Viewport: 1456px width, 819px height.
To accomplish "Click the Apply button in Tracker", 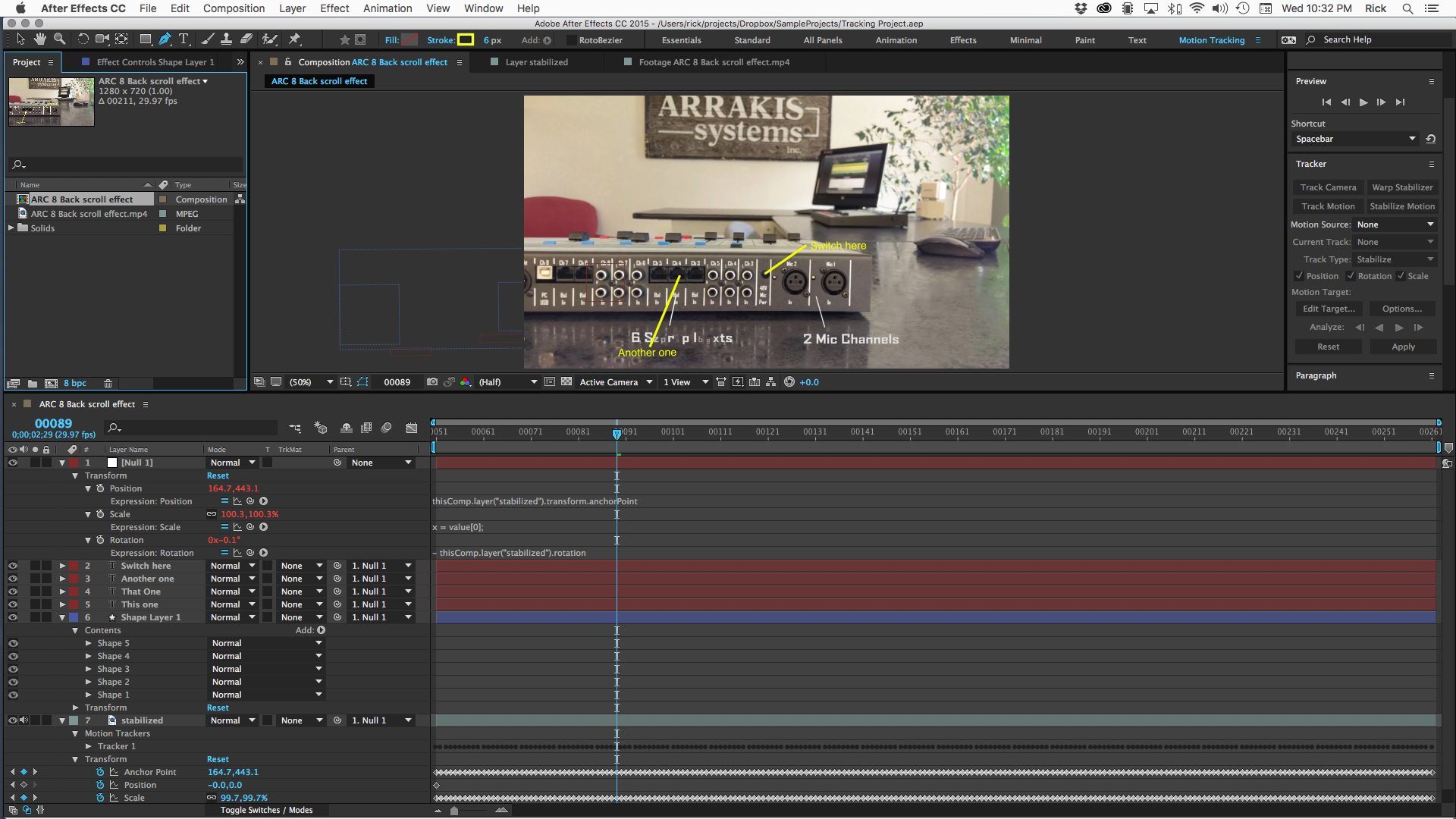I will (x=1403, y=347).
